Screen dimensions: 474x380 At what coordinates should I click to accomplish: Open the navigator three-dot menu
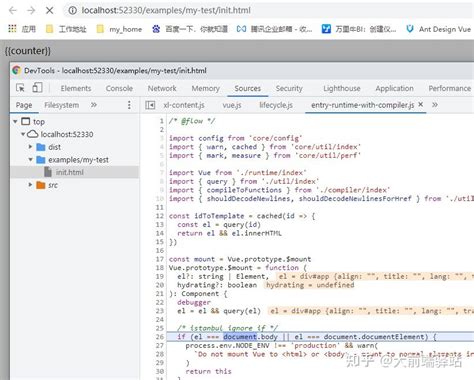tap(129, 105)
